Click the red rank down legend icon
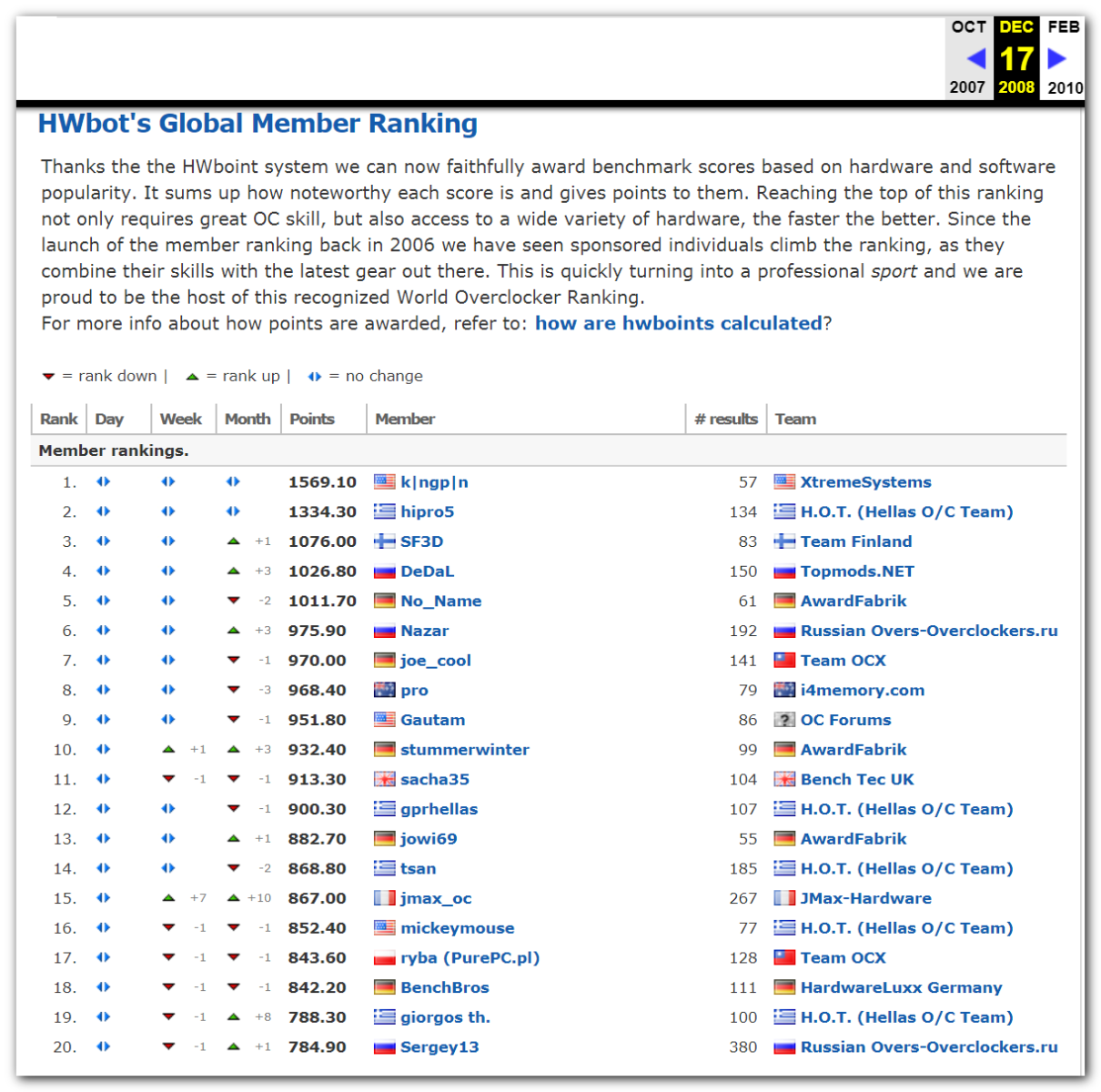 pos(48,377)
